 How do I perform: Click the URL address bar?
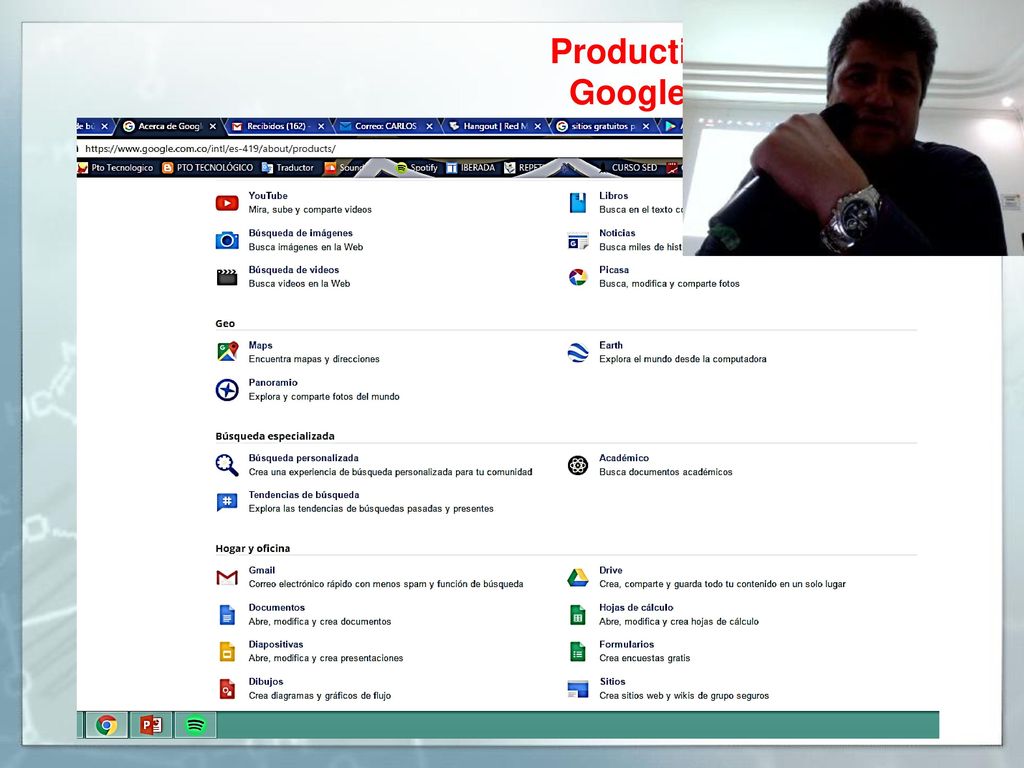point(379,148)
